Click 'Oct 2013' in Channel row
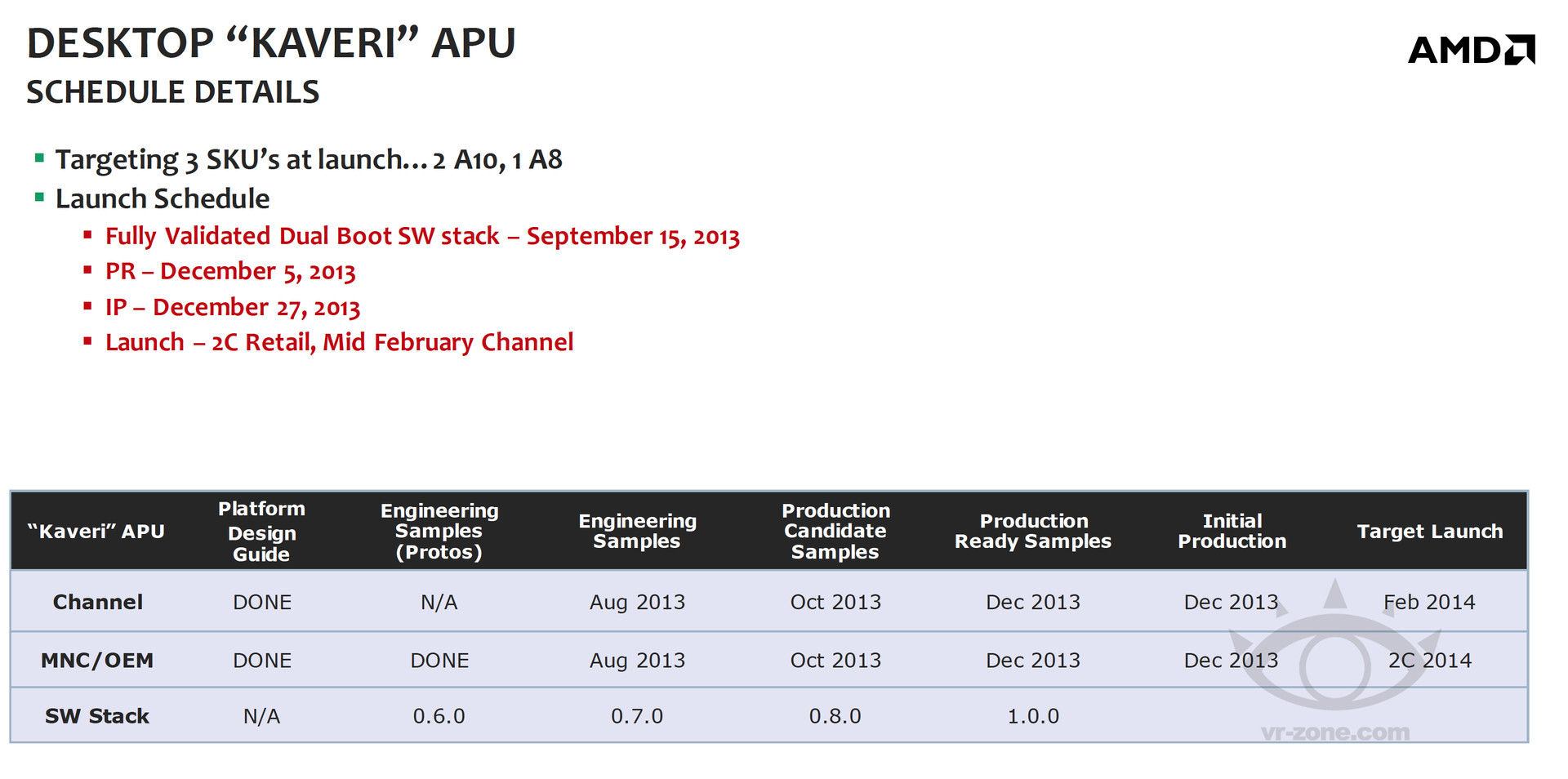 click(x=835, y=602)
